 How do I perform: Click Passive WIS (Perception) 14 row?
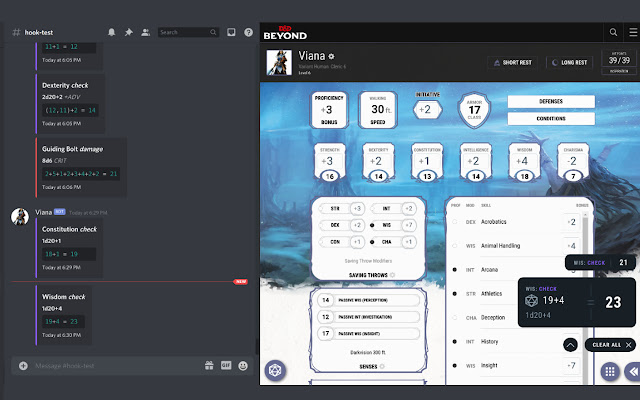click(x=369, y=300)
